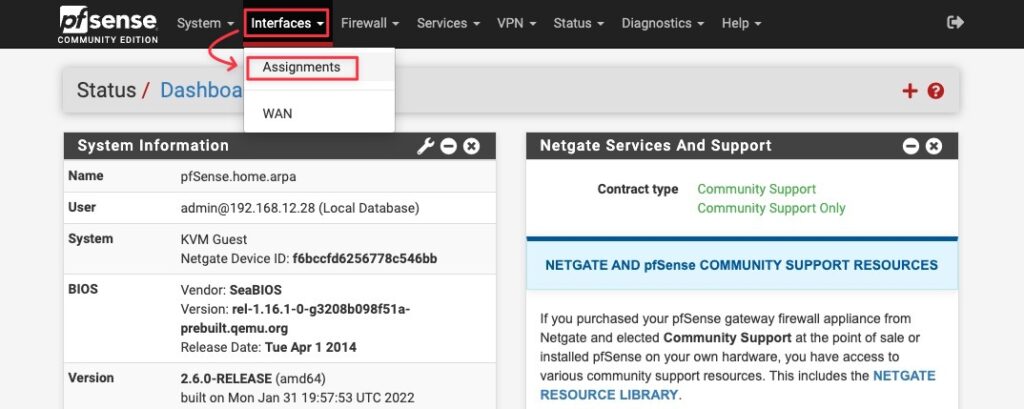The image size is (1024, 409).
Task: Collapse the Interfaces dropdown menu
Action: pyautogui.click(x=287, y=23)
